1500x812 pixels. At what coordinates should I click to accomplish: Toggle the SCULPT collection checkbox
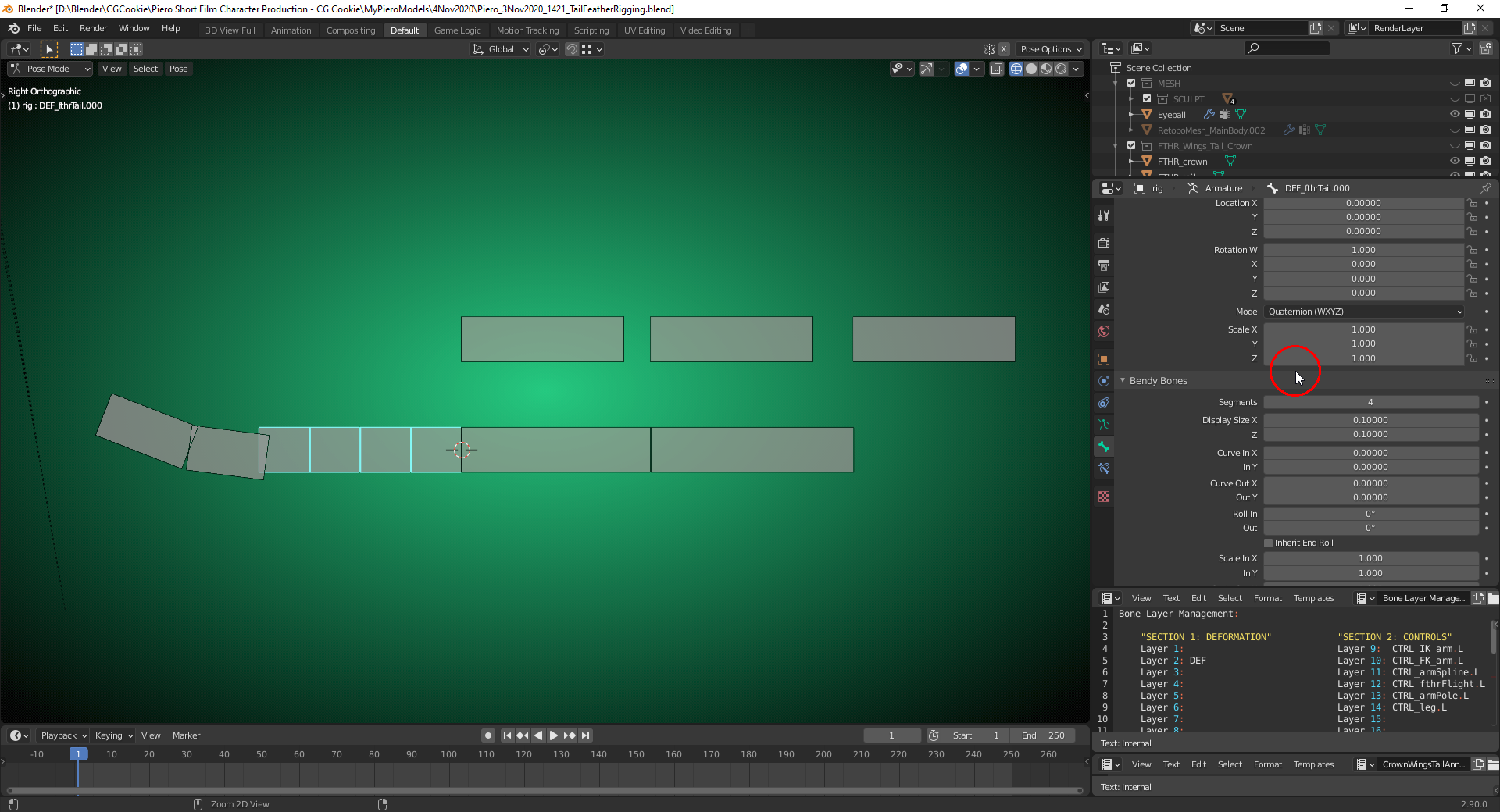pos(1147,98)
